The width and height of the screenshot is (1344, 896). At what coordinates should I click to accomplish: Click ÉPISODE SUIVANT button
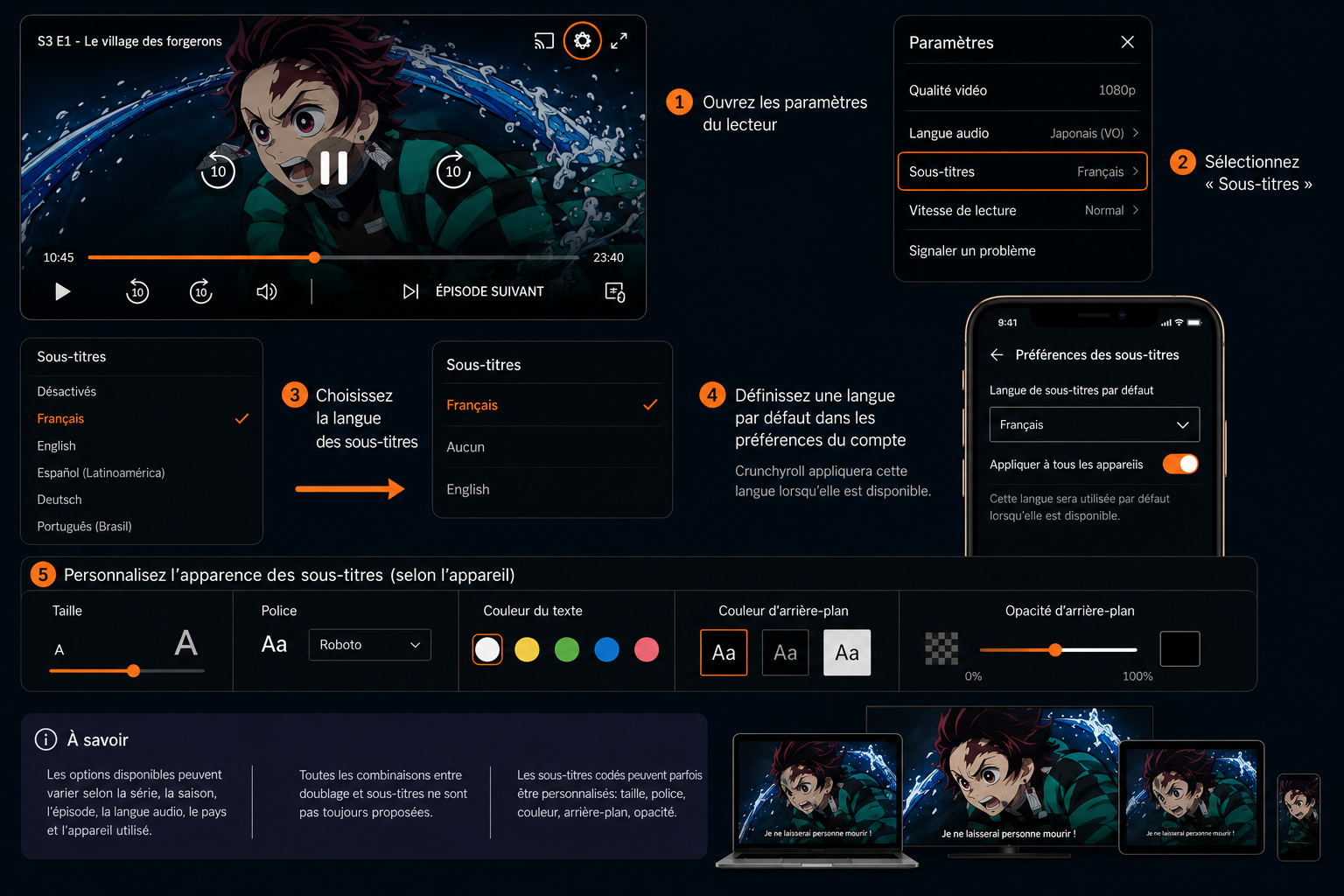[490, 291]
